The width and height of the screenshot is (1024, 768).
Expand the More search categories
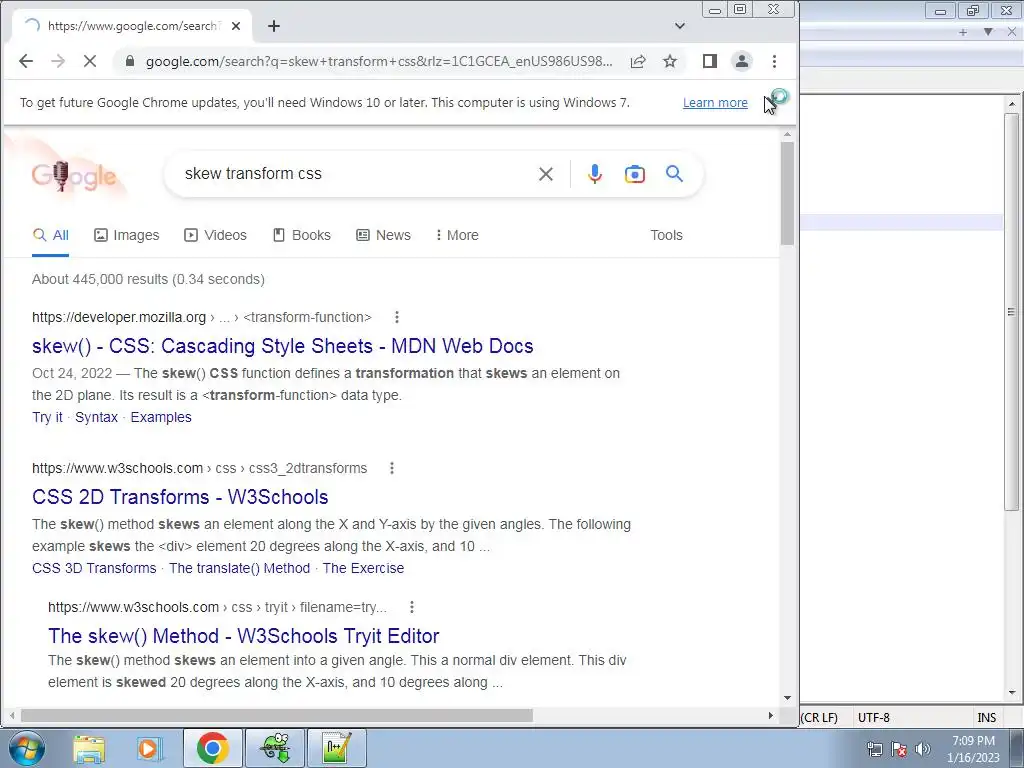457,235
